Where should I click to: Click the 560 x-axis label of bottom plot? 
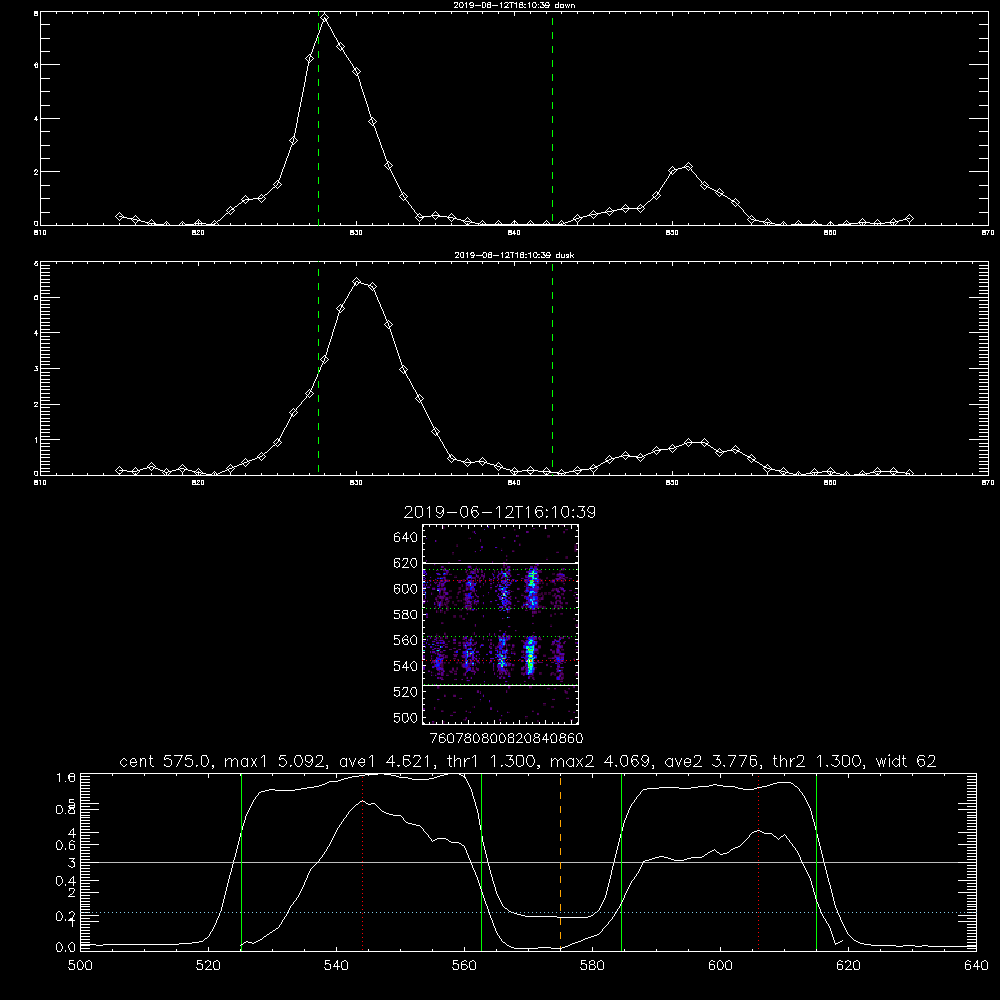pyautogui.click(x=464, y=966)
